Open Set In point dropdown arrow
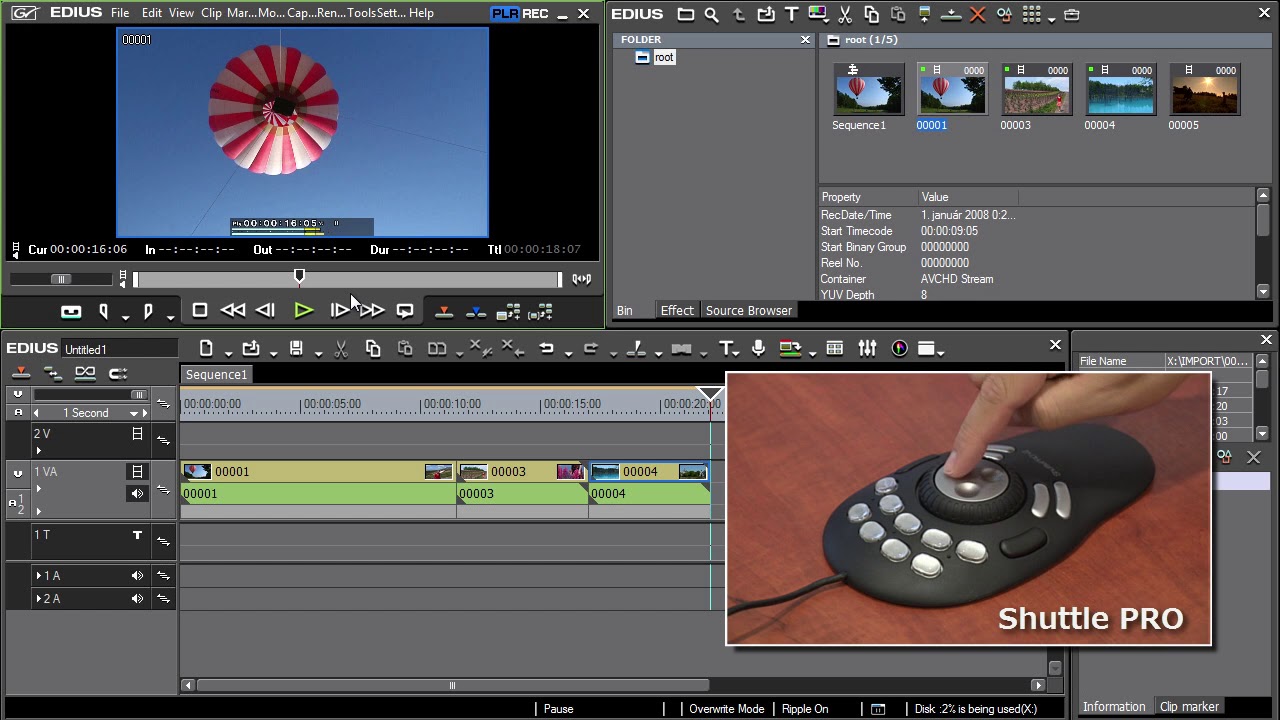Screen dimensions: 1280x720 click(125, 316)
